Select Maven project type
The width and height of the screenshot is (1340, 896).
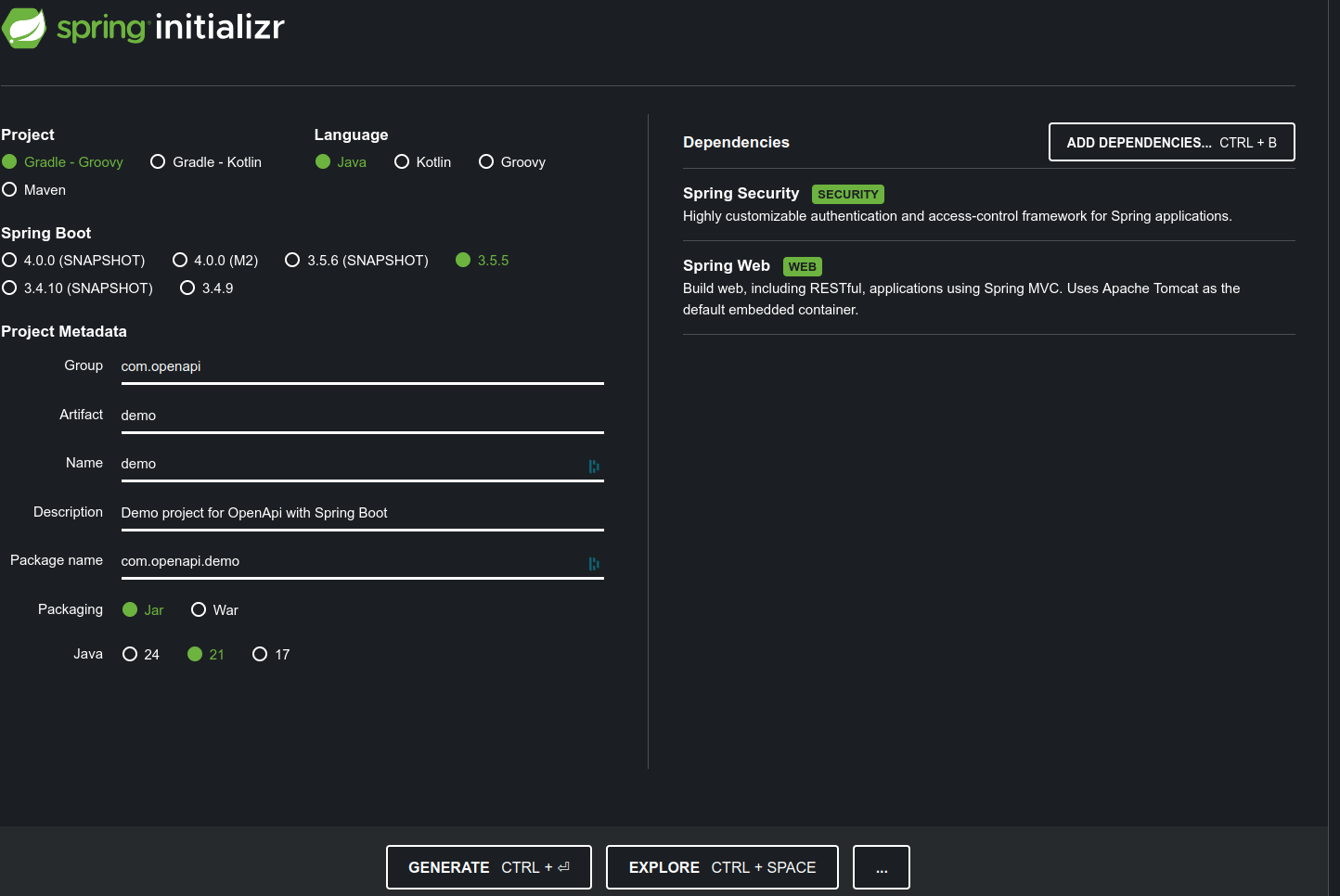pos(34,189)
